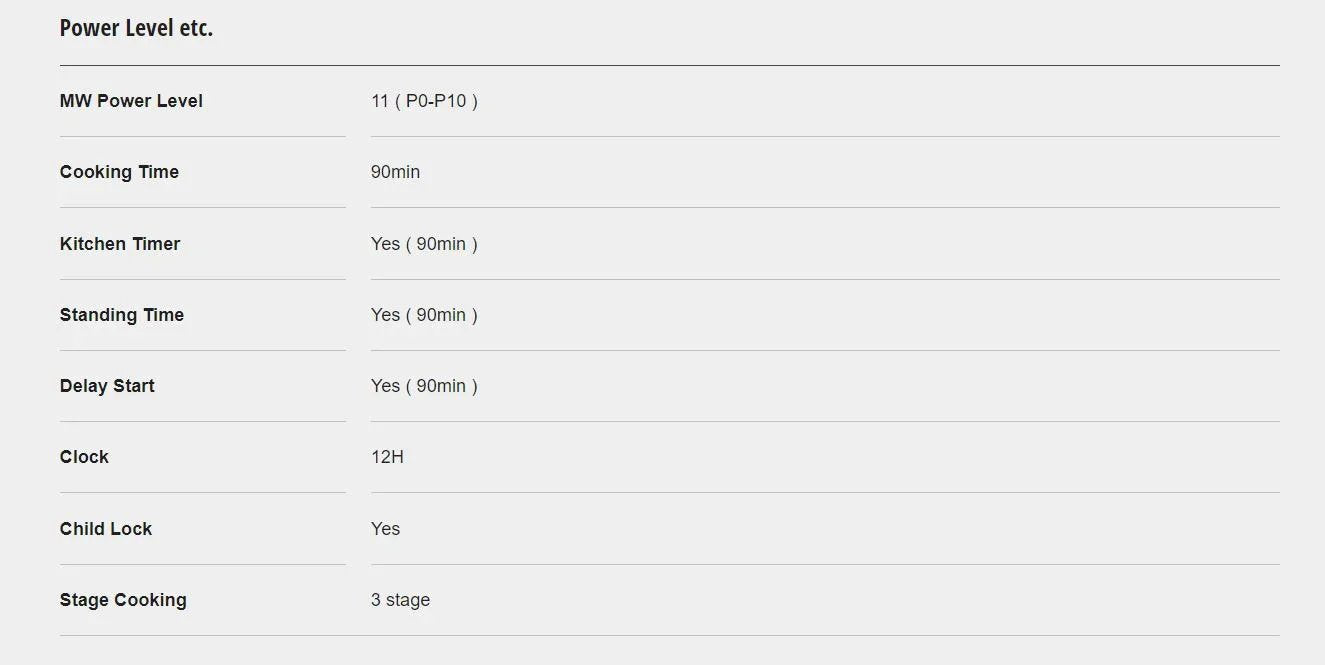Select the "MW Power Level" row label

(x=131, y=101)
